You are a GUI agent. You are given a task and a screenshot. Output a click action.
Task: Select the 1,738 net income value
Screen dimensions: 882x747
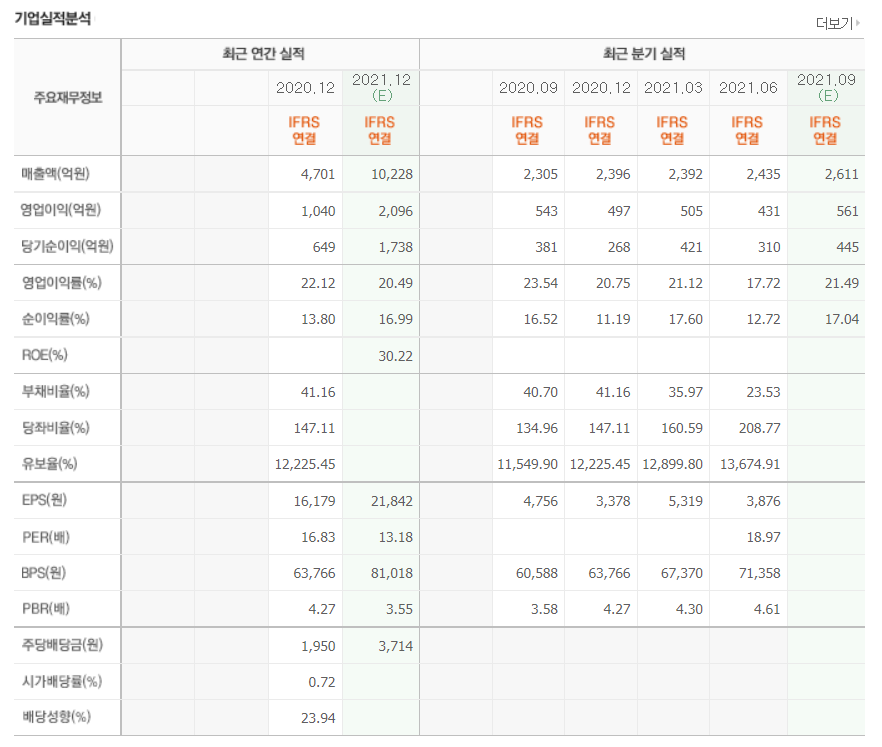coord(395,247)
